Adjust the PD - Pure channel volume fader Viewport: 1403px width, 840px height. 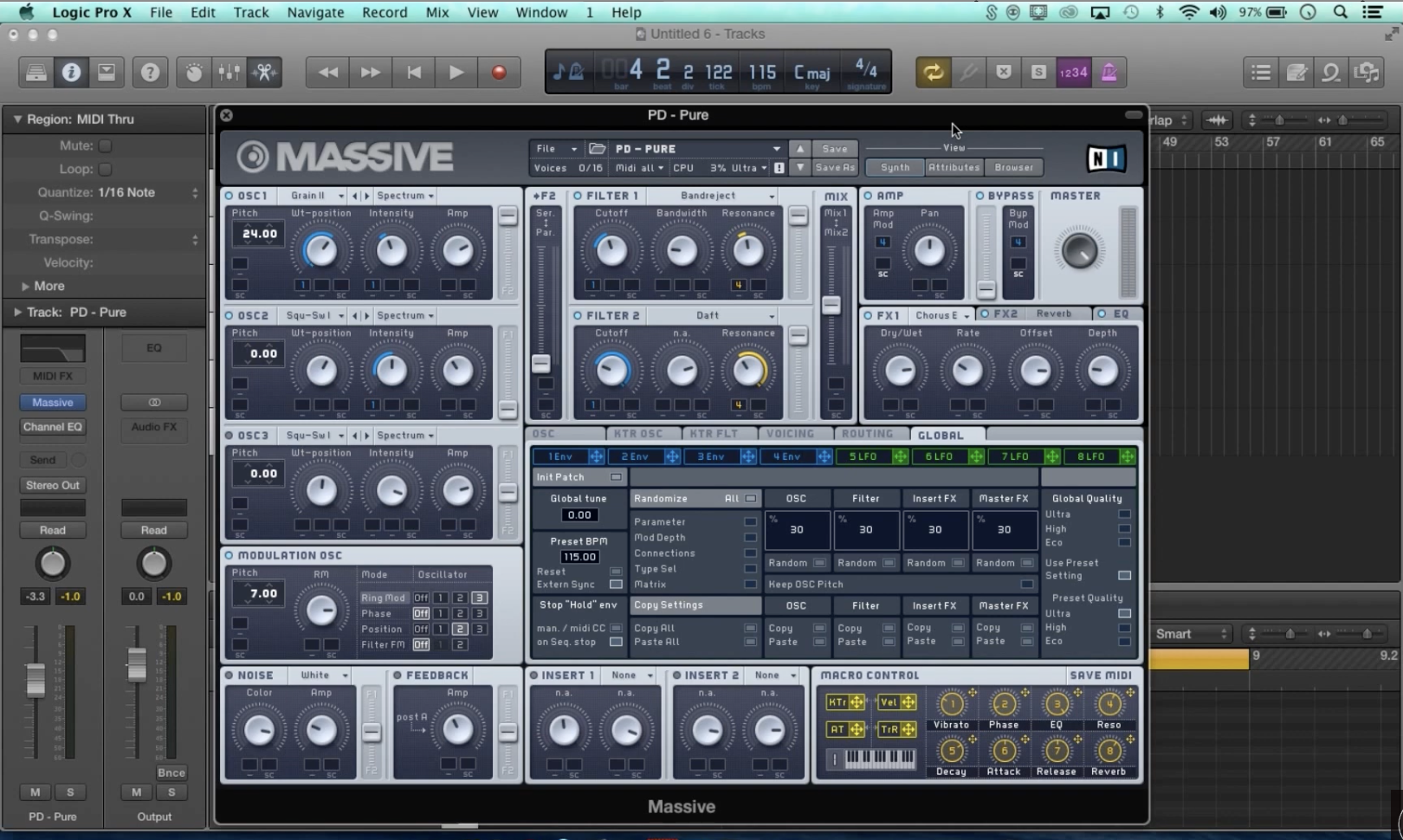(36, 680)
